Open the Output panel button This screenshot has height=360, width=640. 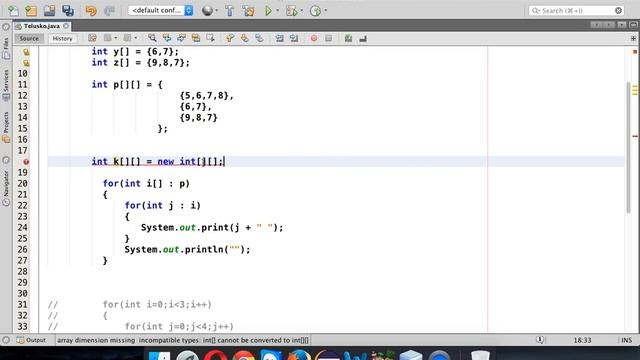[31, 340]
